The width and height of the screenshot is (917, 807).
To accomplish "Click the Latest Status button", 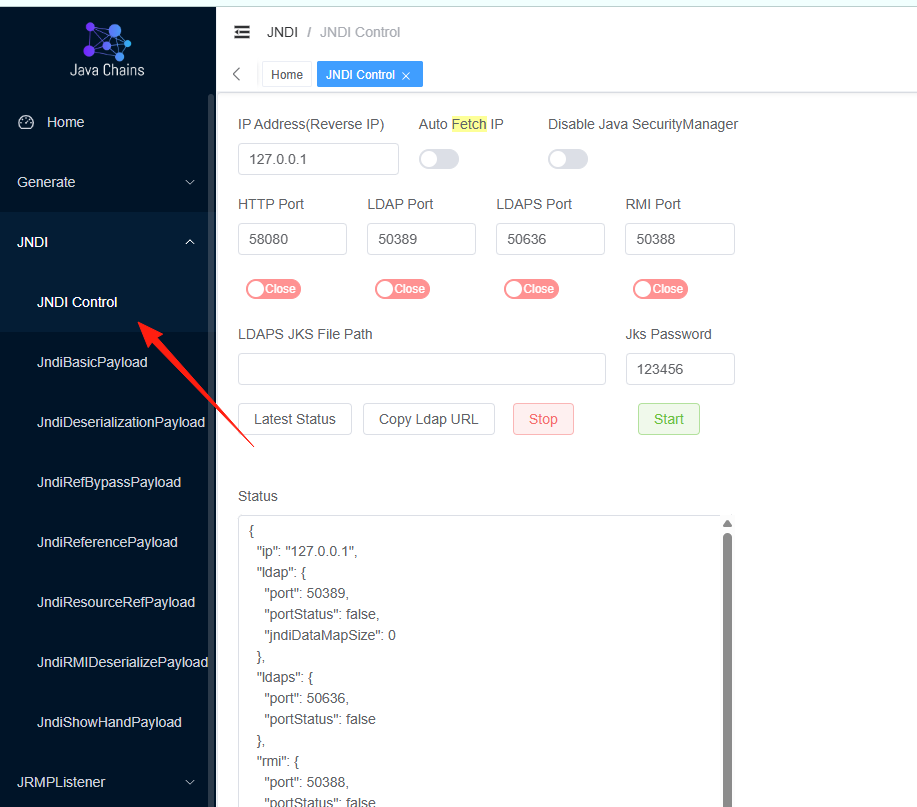I will coord(295,419).
